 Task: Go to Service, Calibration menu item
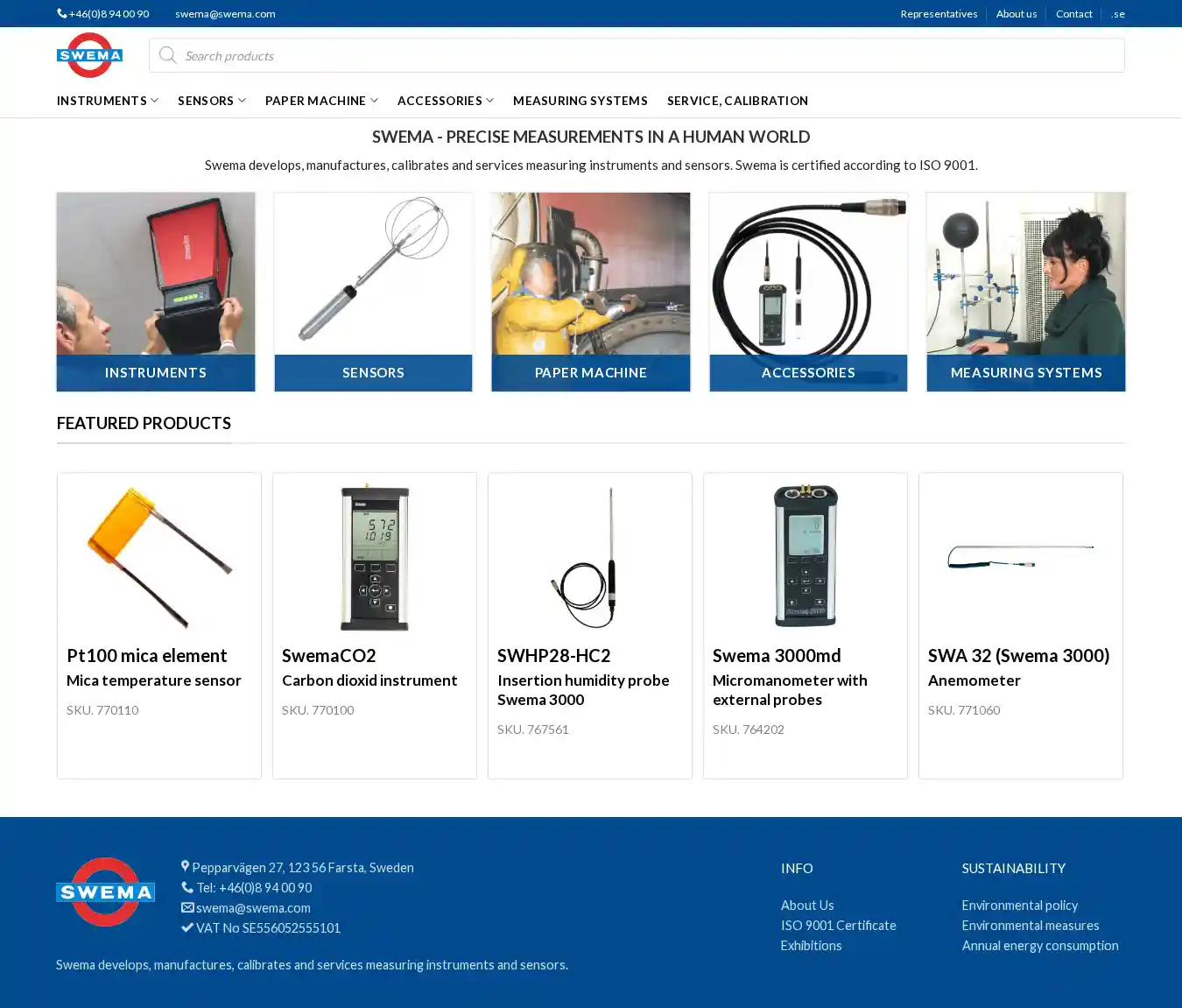pyautogui.click(x=737, y=101)
